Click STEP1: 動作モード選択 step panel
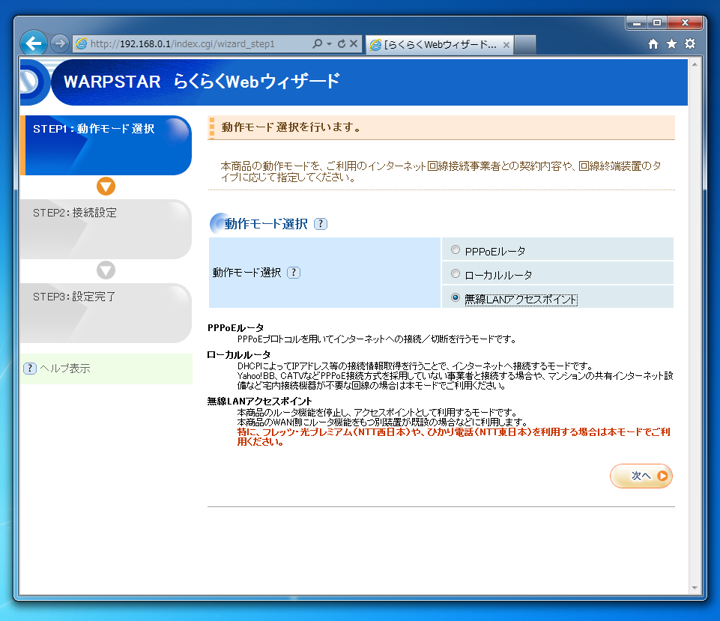Image resolution: width=720 pixels, height=621 pixels. click(x=106, y=145)
